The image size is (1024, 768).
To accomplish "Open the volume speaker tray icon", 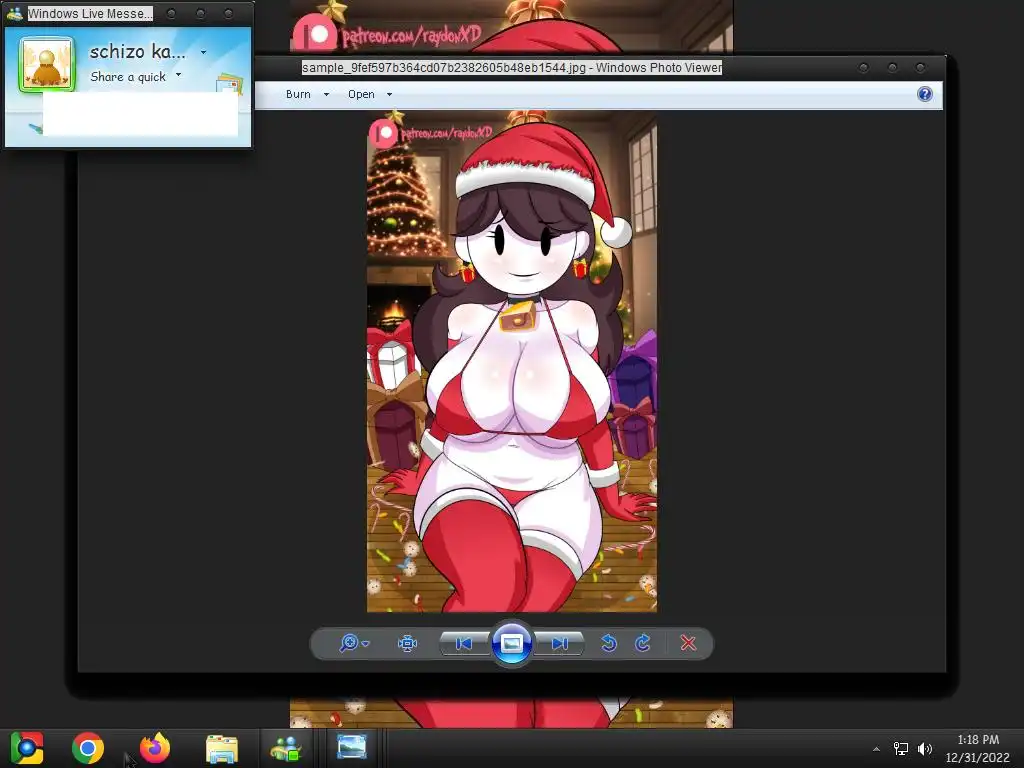I will tap(925, 749).
